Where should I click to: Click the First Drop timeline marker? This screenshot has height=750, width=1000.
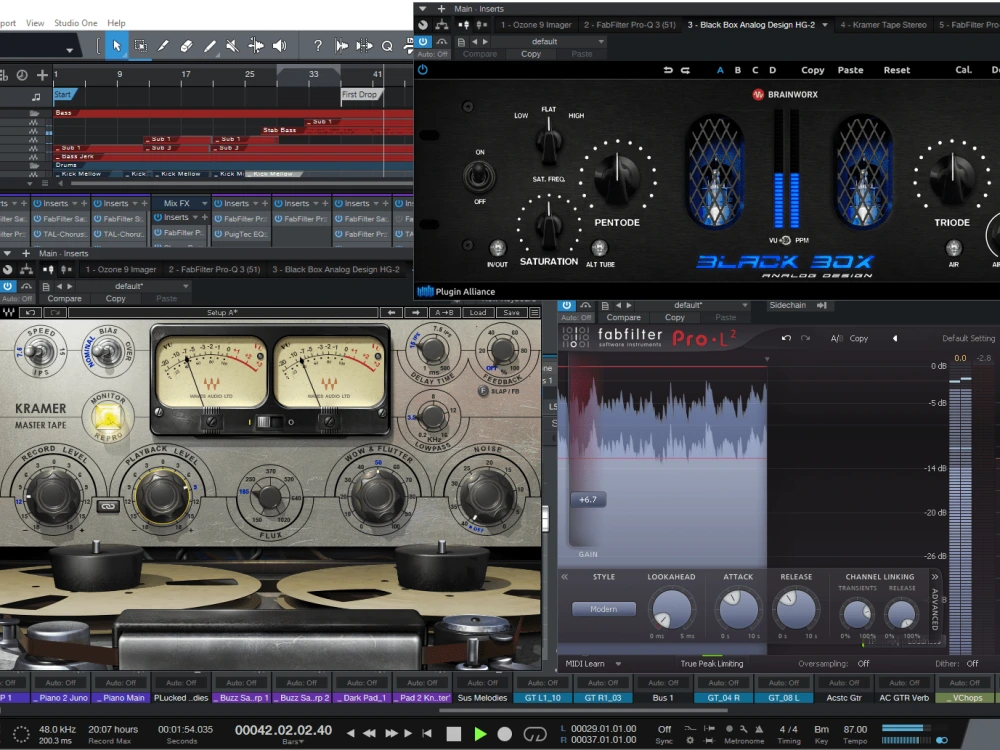(x=359, y=95)
